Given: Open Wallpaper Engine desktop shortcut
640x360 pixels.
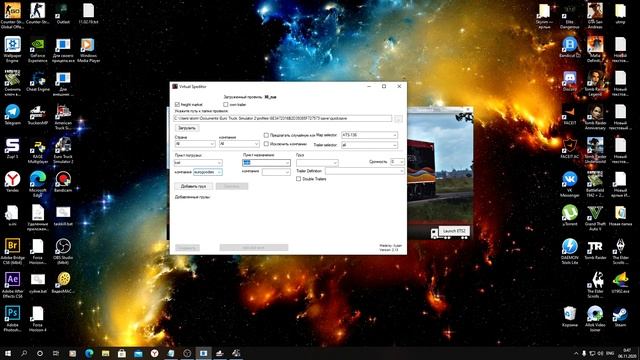Looking at the screenshot, I should pyautogui.click(x=12, y=50).
